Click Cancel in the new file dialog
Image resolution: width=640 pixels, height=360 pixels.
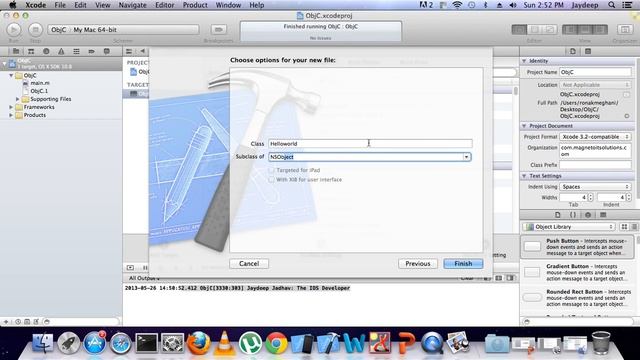click(x=249, y=264)
